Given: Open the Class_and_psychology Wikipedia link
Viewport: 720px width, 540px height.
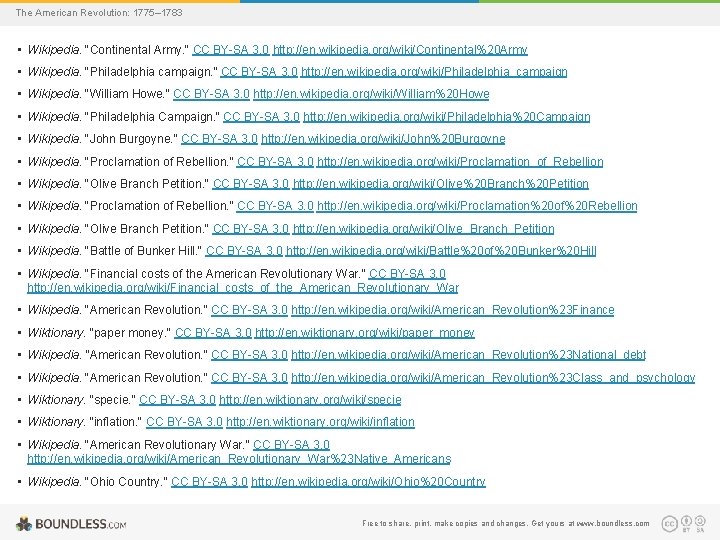Looking at the screenshot, I should [x=493, y=377].
